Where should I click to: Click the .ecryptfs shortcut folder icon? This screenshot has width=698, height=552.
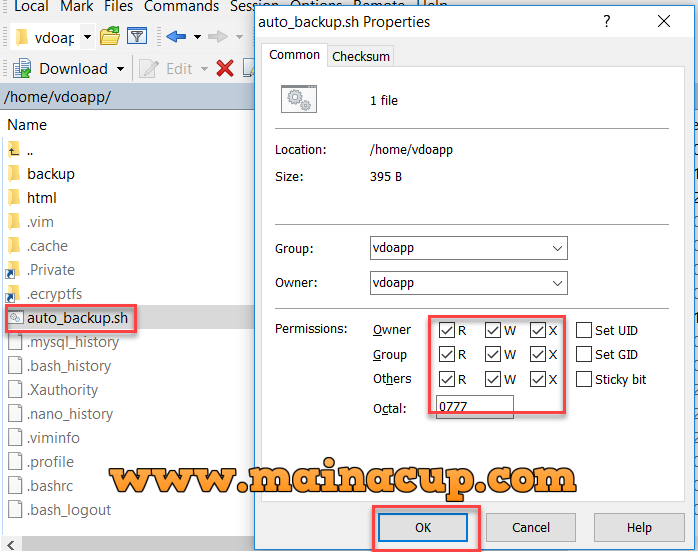click(x=13, y=294)
